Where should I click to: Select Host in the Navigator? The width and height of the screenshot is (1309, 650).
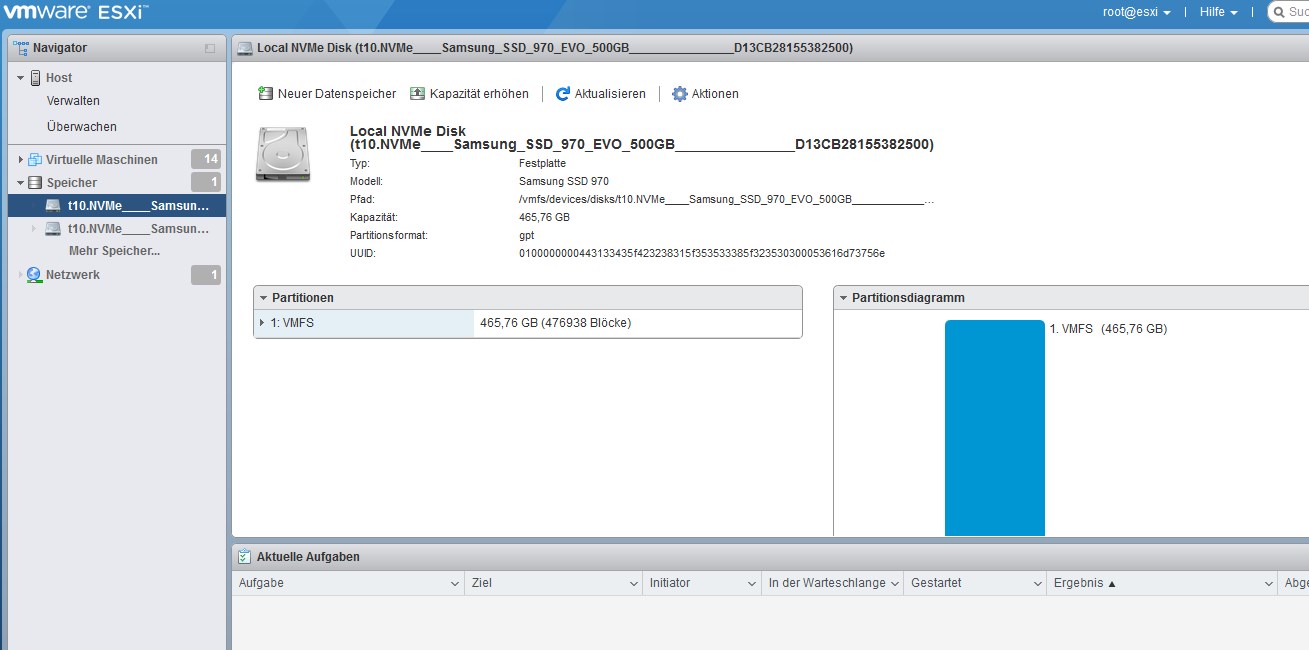[x=59, y=78]
